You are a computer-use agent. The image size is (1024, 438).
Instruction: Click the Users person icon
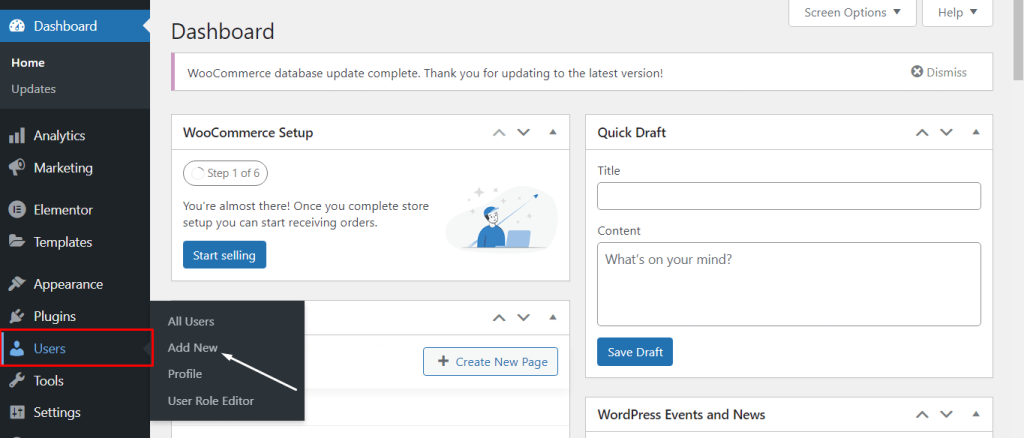[17, 349]
